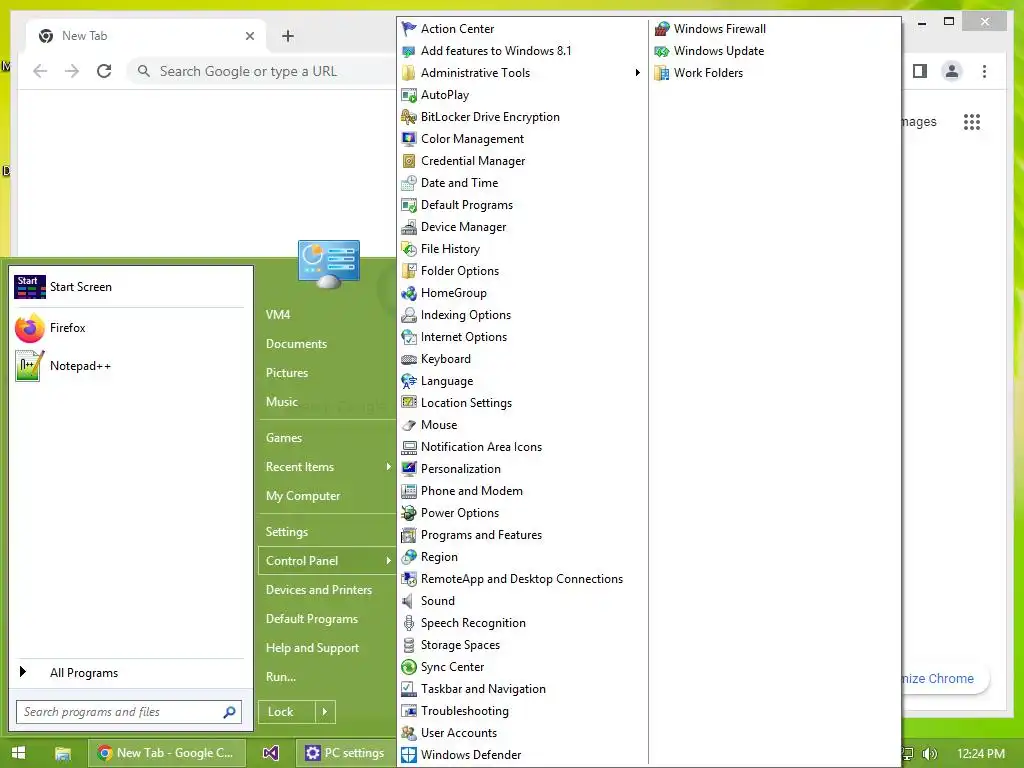Expand the Recent Items submenu arrow
The image size is (1024, 768).
pos(389,466)
